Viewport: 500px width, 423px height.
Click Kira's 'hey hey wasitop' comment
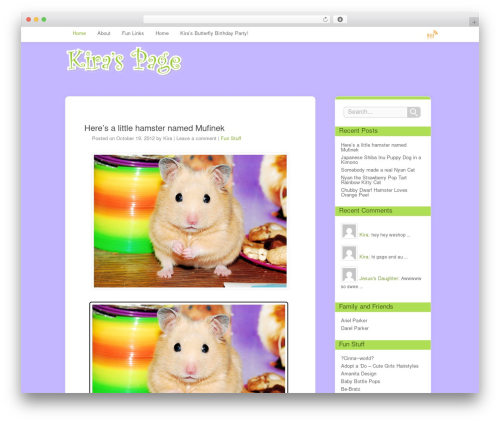tap(390, 235)
